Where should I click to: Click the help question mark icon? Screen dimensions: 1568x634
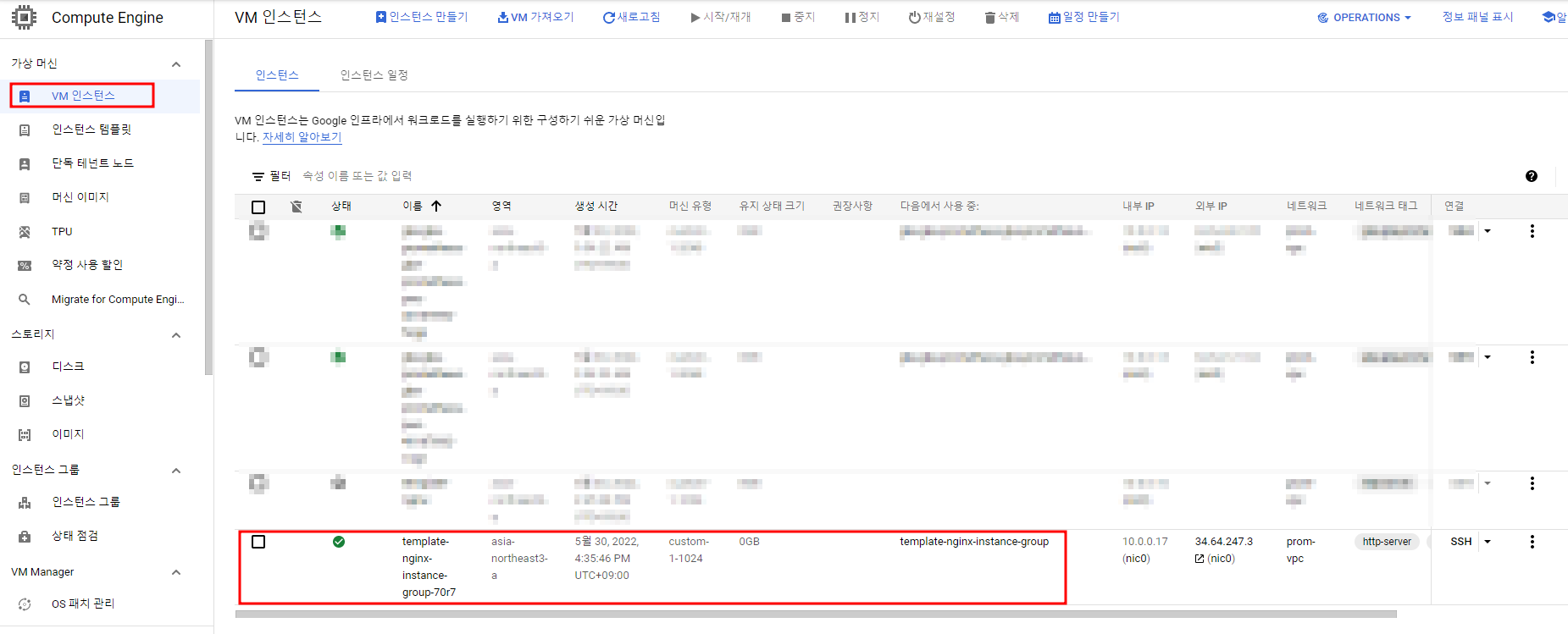click(1531, 176)
